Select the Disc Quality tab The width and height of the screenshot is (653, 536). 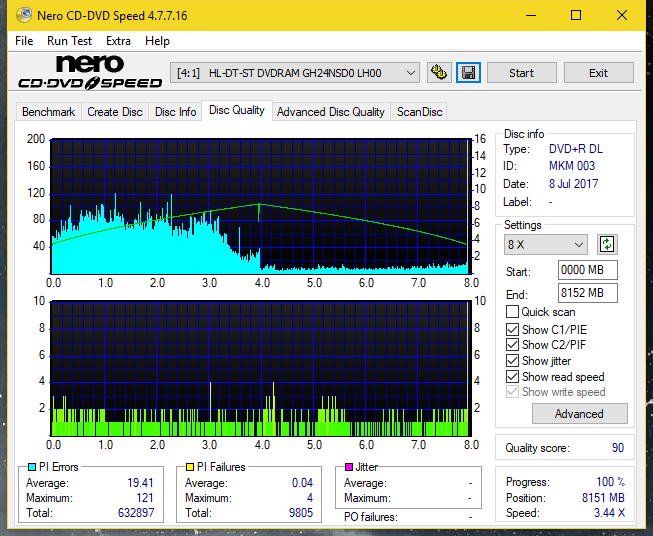click(x=237, y=110)
